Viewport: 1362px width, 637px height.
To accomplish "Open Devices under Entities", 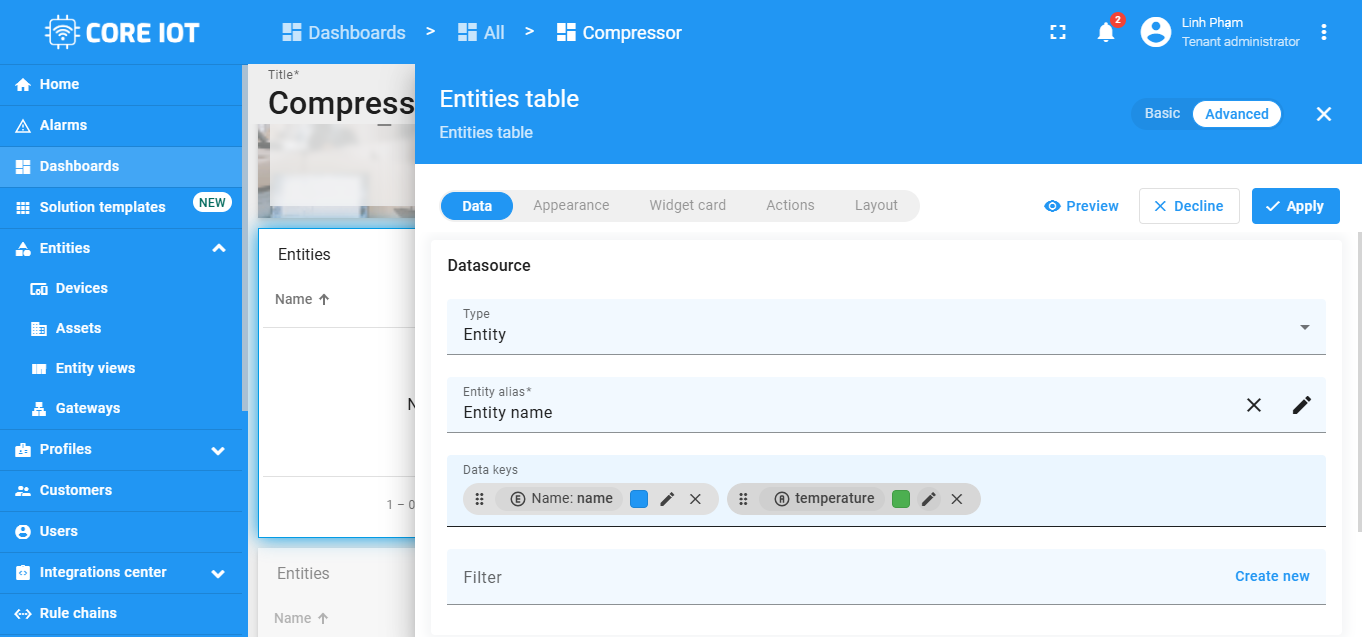I will (121, 288).
